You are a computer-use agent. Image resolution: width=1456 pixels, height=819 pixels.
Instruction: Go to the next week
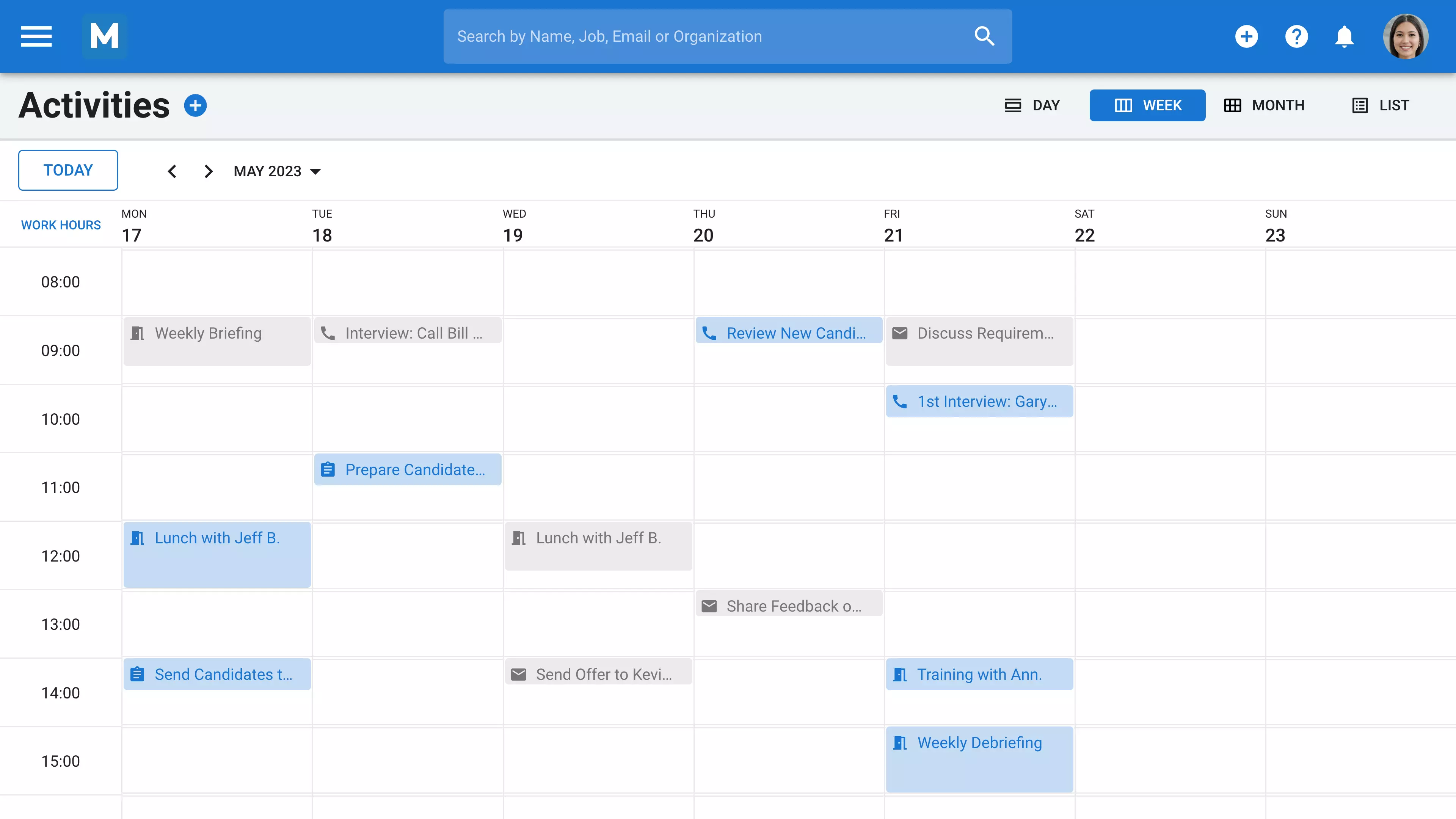click(x=209, y=171)
